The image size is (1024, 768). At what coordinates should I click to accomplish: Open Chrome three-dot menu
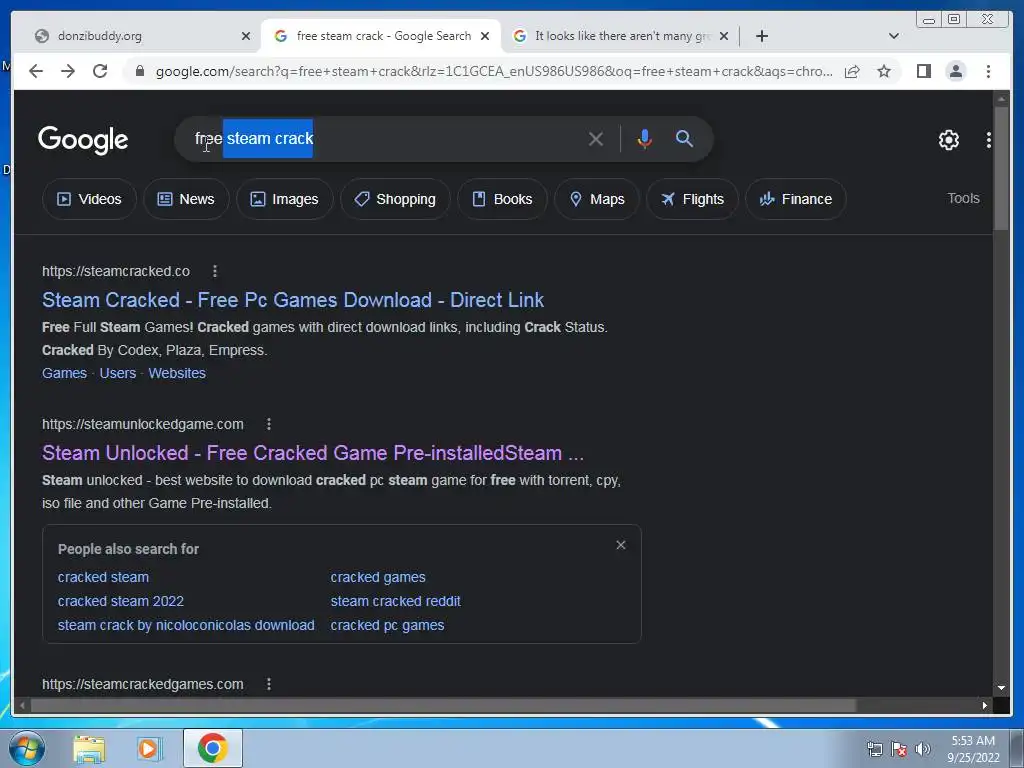[x=989, y=71]
